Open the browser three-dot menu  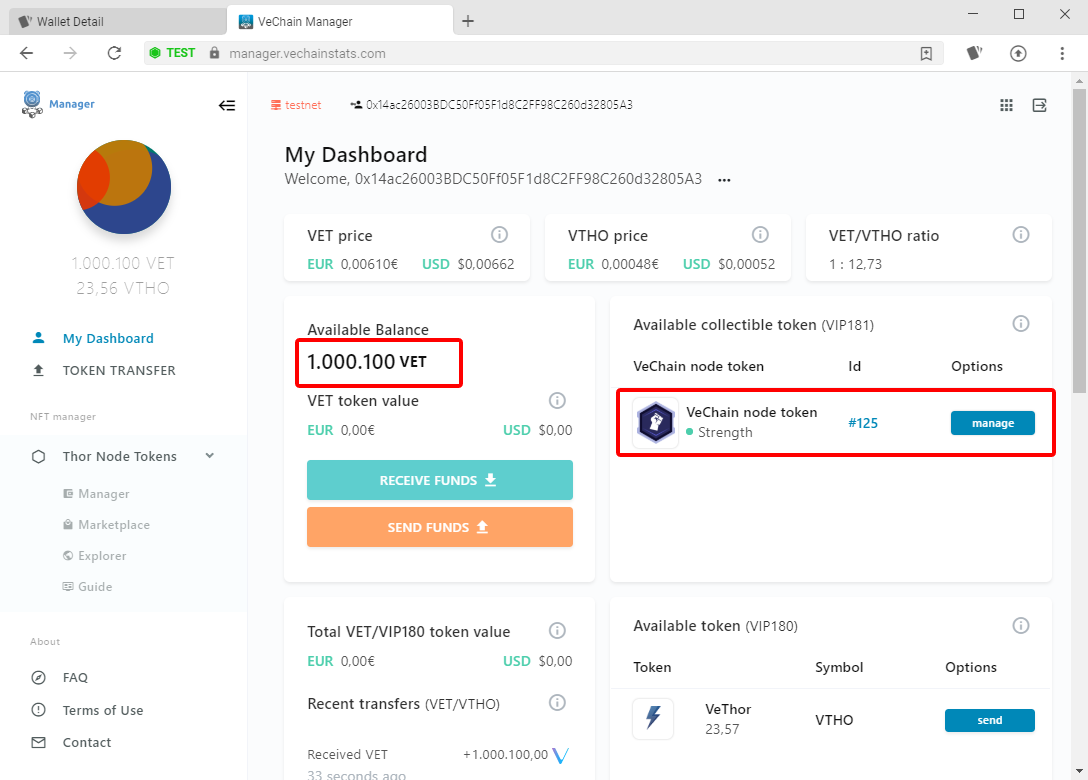(x=1062, y=53)
